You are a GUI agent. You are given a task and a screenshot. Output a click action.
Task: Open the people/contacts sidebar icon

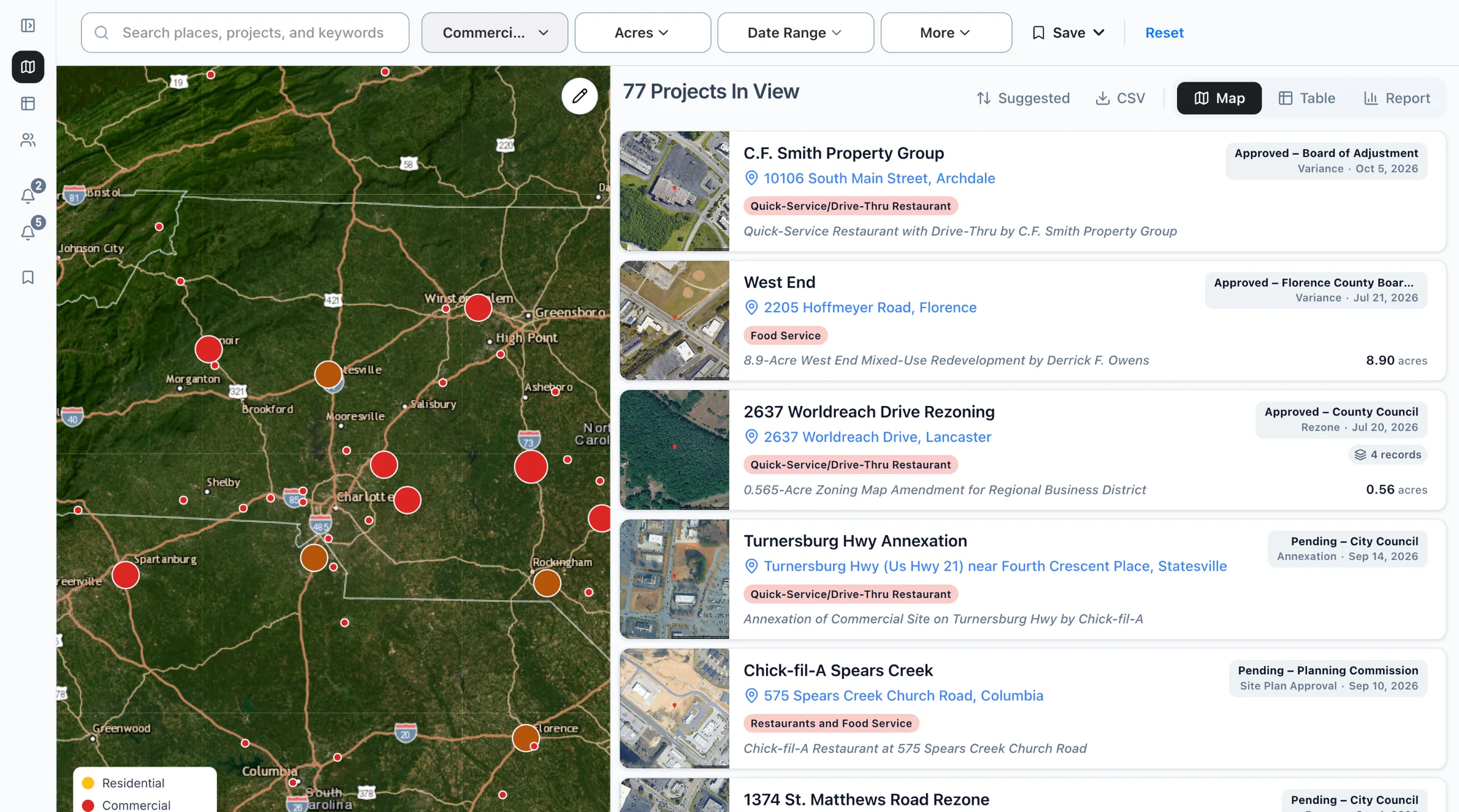[28, 140]
